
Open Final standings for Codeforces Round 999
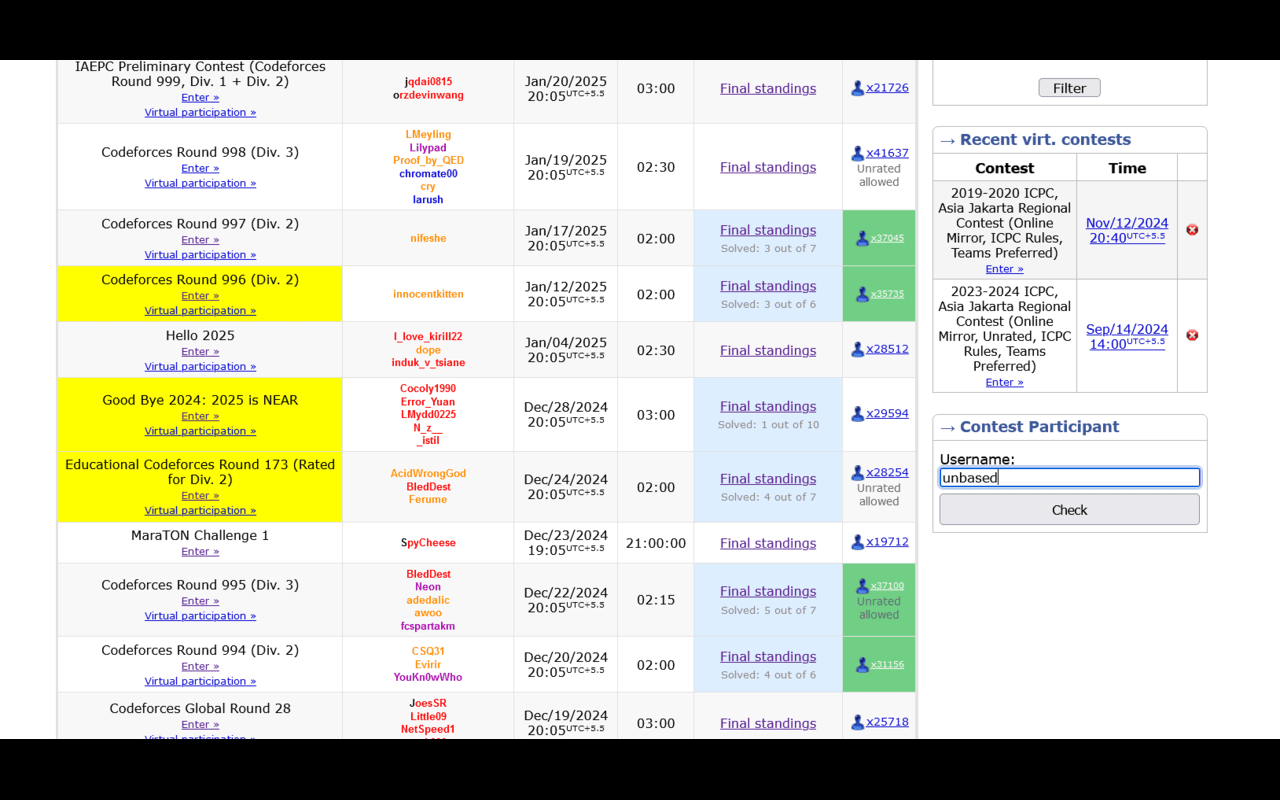tap(768, 88)
